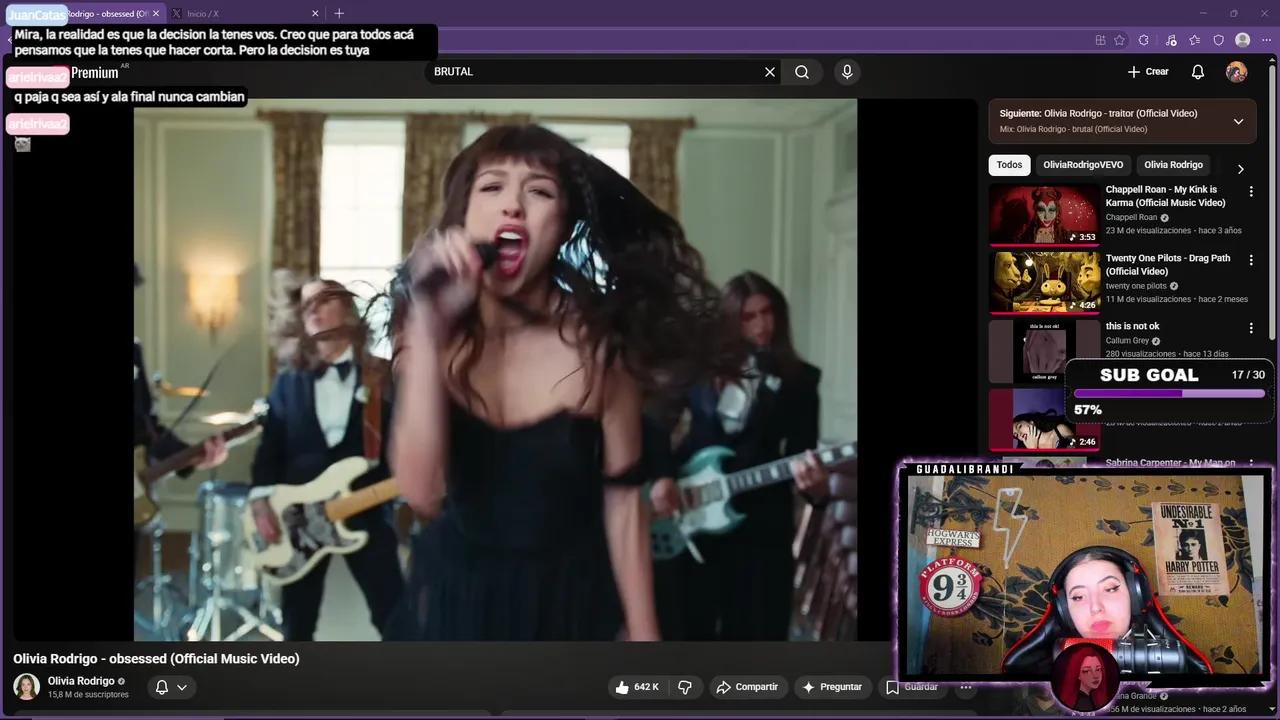Viewport: 1280px width, 720px height.
Task: Close the Inicio / X tab
Action: pyautogui.click(x=315, y=14)
